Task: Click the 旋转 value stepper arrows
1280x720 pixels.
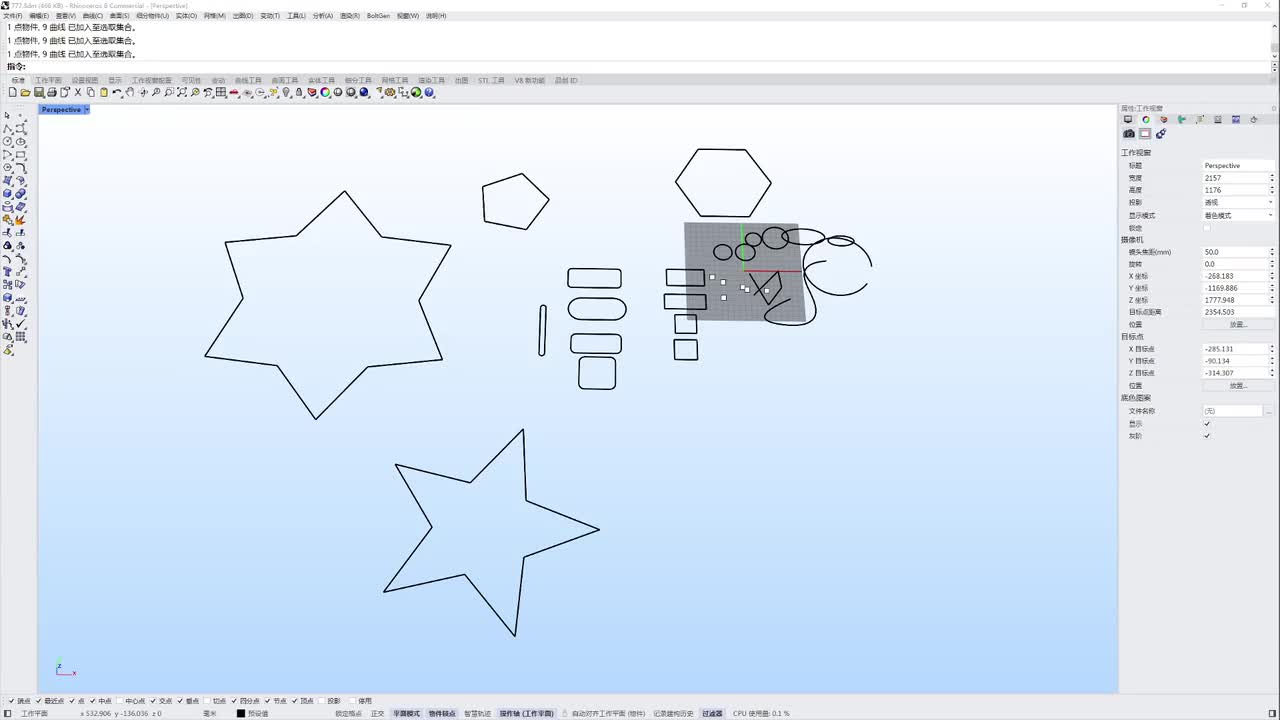Action: [1272, 264]
